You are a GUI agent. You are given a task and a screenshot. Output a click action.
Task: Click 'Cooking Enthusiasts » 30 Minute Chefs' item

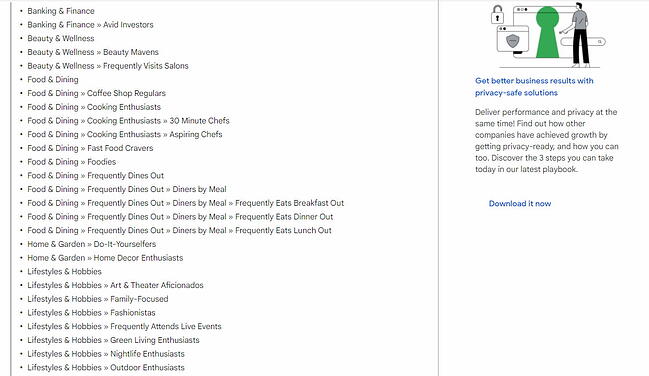pos(128,121)
